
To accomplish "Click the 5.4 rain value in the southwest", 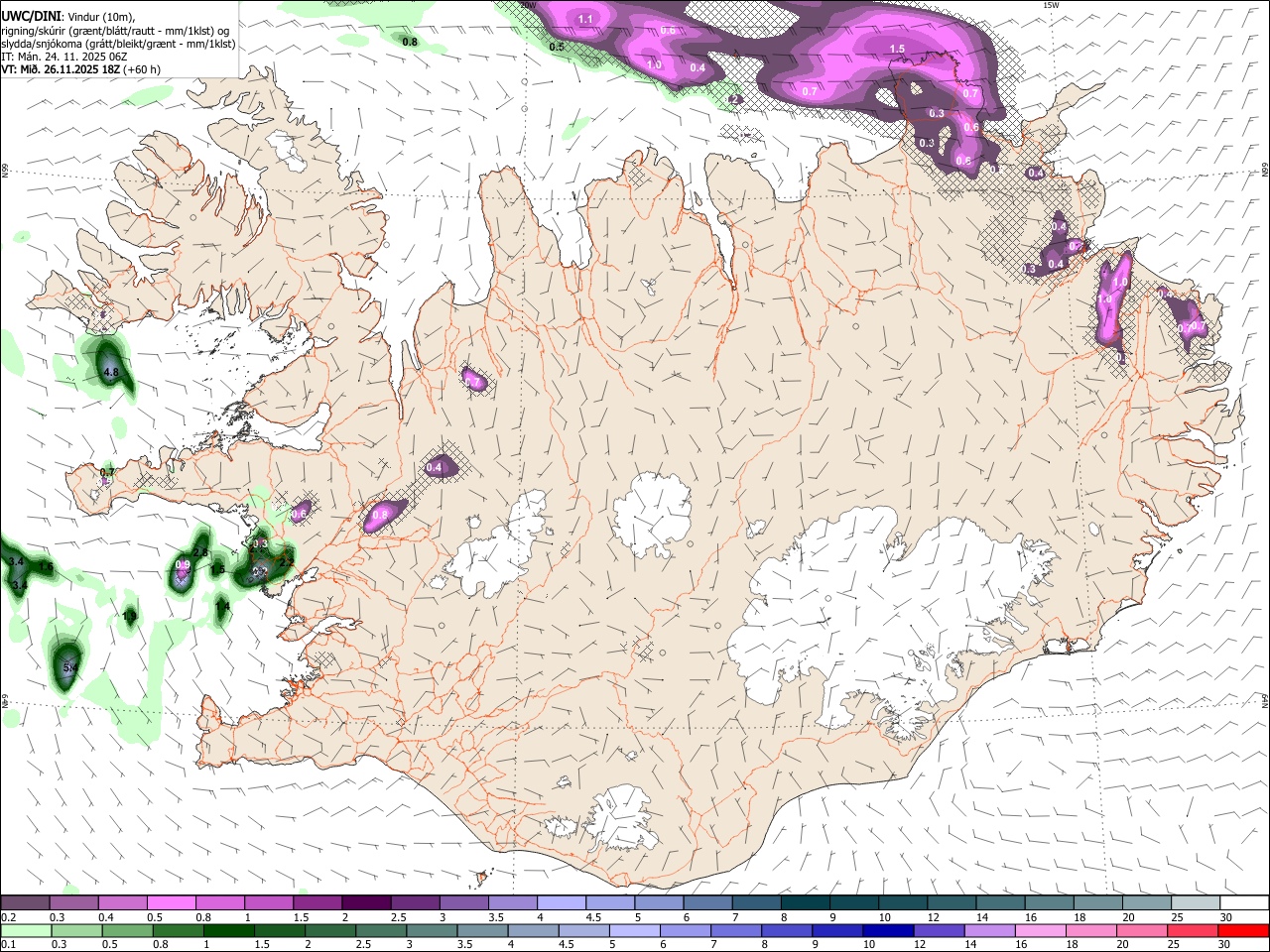I will (x=69, y=668).
